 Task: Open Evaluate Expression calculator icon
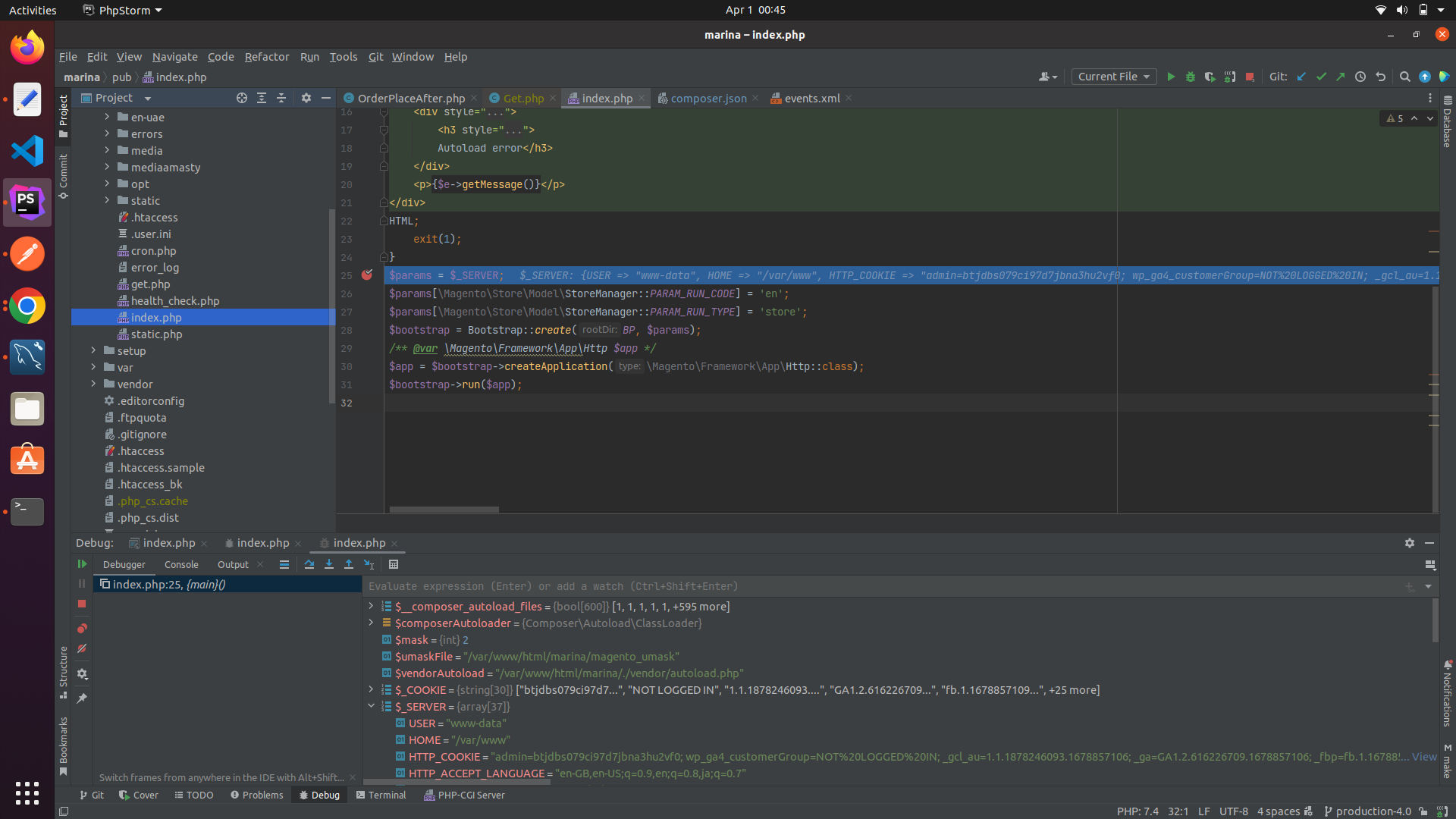[394, 564]
